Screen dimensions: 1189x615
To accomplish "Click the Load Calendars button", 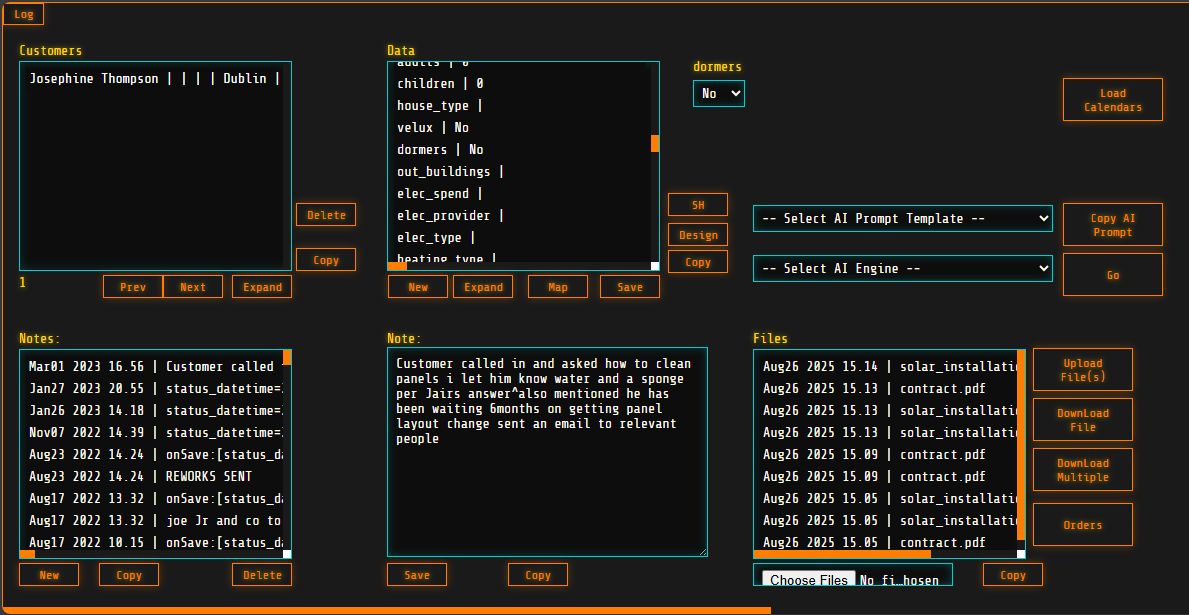I will coord(1112,100).
